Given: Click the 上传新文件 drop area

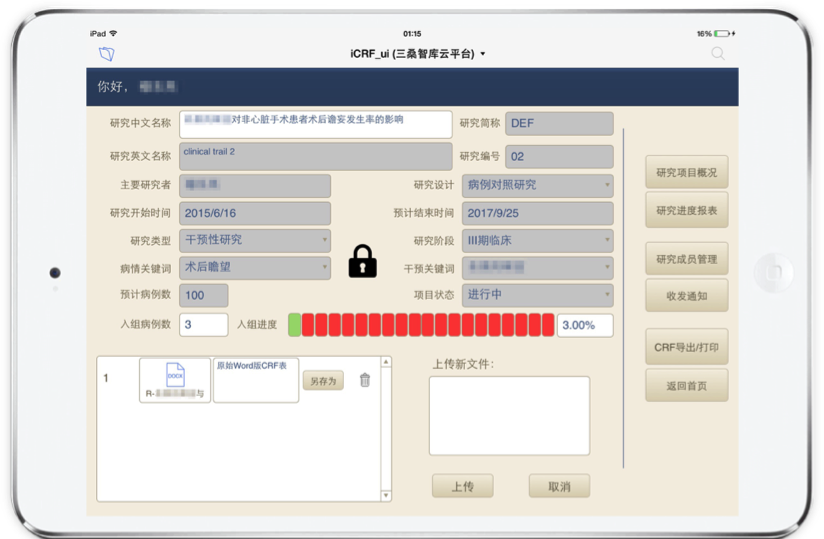Looking at the screenshot, I should click(509, 415).
